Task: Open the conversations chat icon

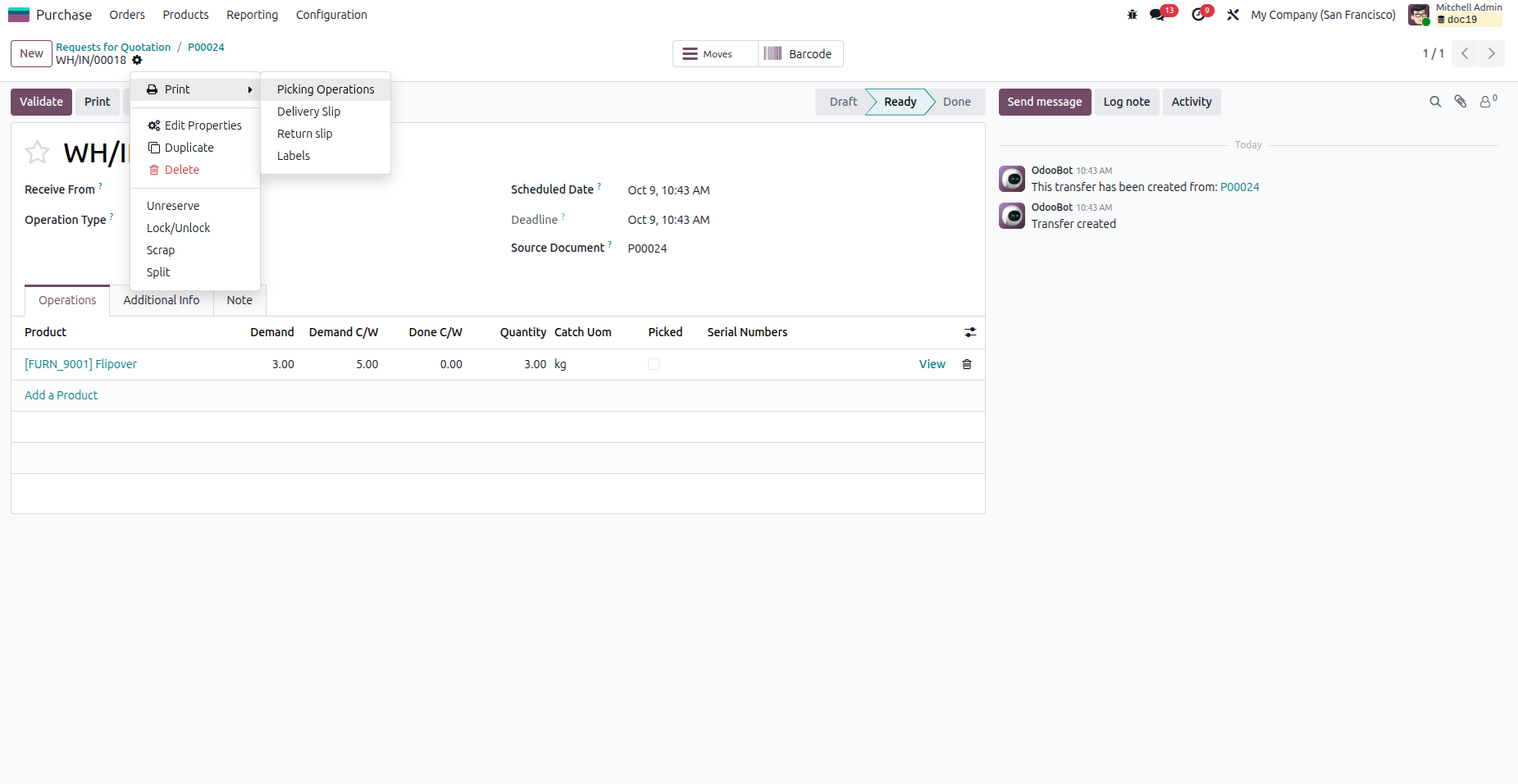Action: click(x=1157, y=15)
